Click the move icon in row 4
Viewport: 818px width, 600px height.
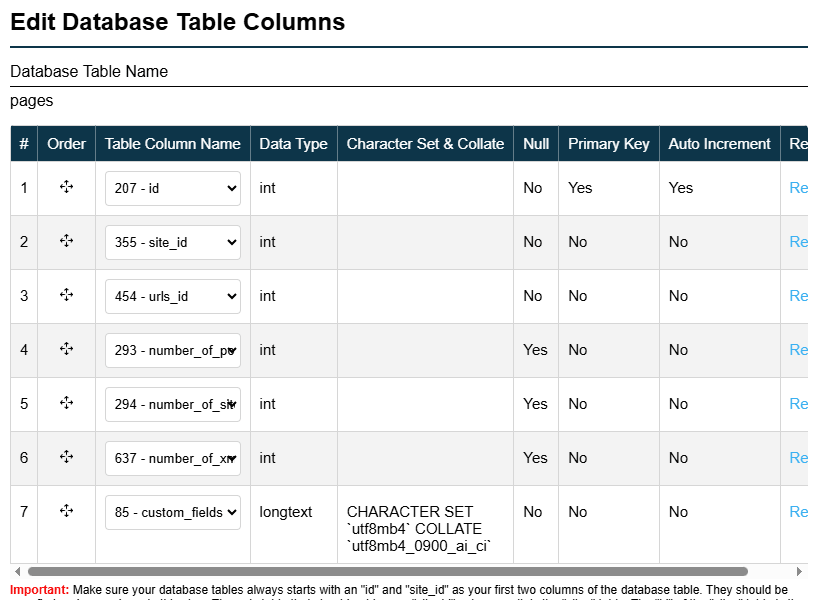pyautogui.click(x=66, y=349)
